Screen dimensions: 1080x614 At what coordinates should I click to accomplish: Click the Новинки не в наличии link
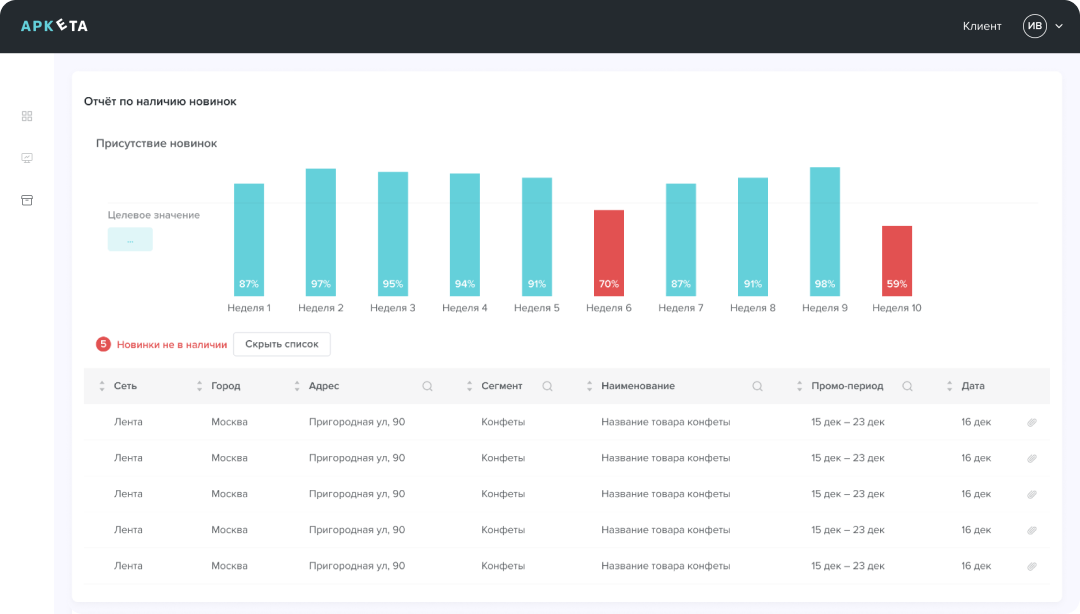(171, 344)
